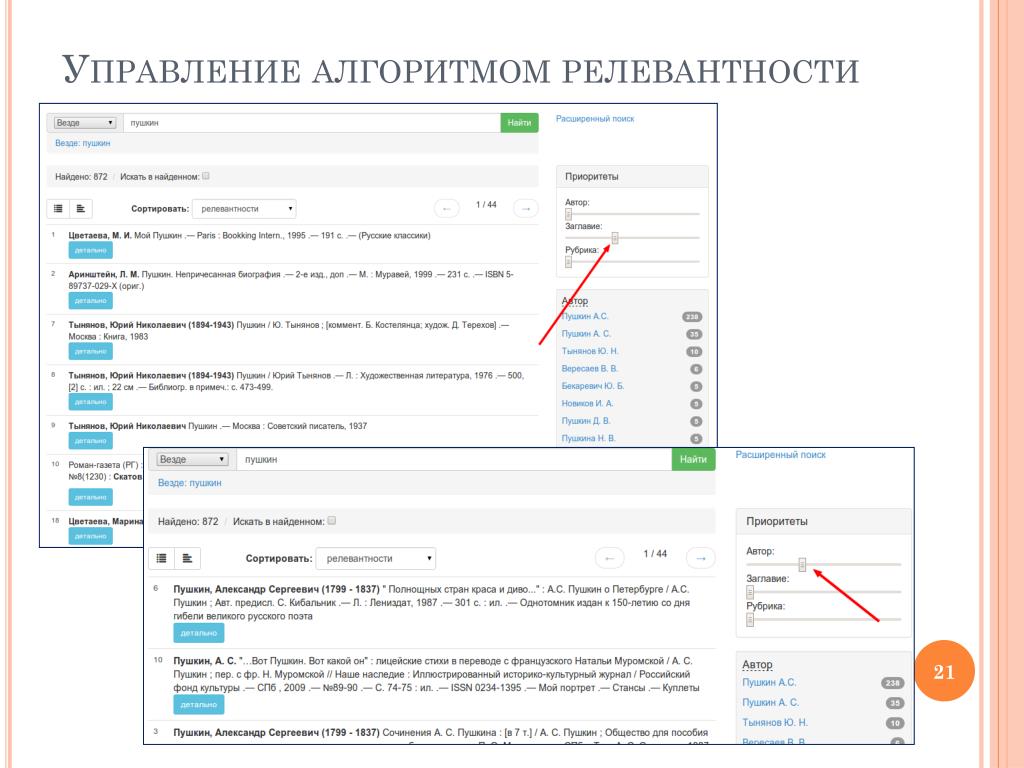This screenshot has width=1024, height=768.
Task: Click list view icon in lower window
Action: pos(161,558)
